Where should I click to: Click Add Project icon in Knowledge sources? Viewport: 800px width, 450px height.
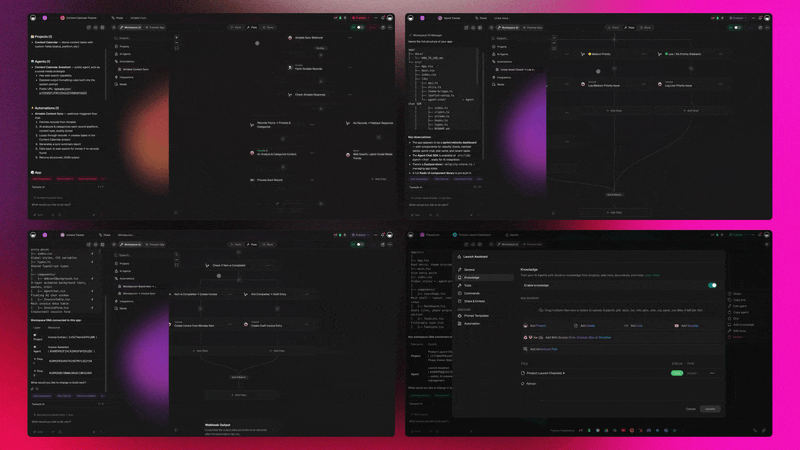(x=523, y=325)
